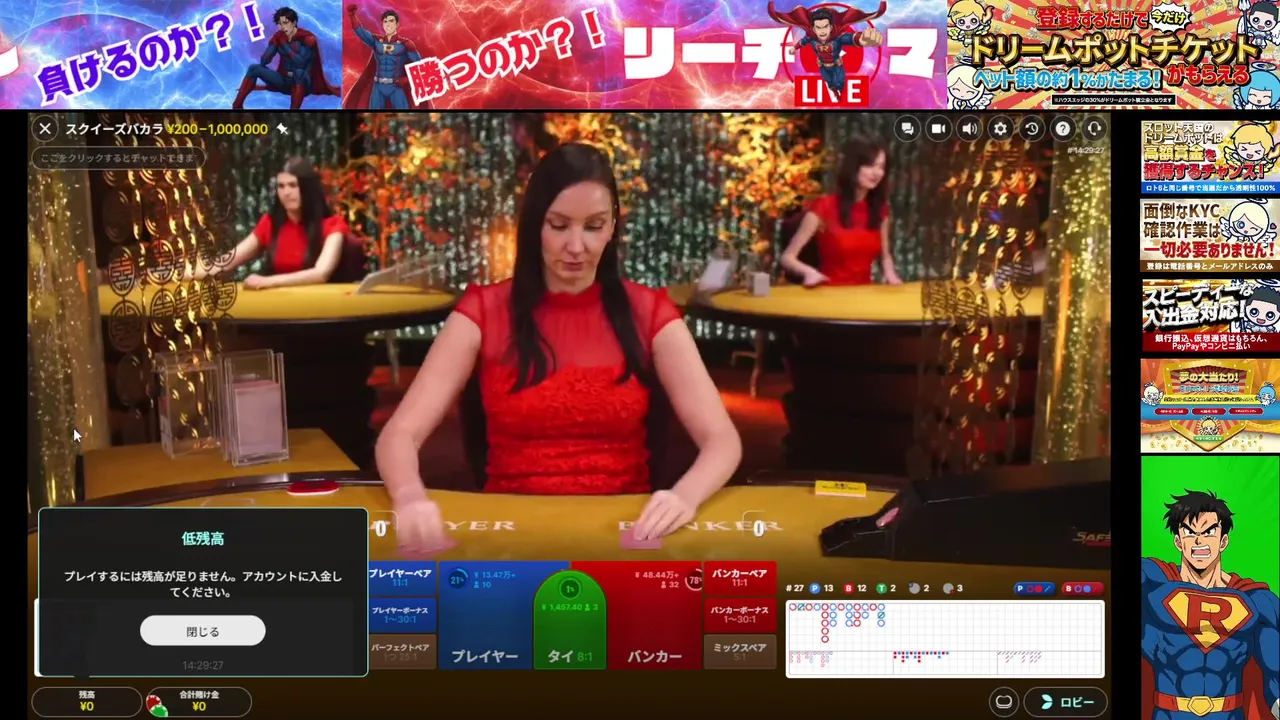This screenshot has width=1280, height=720.
Task: Go to the ロビー lobby
Action: (x=1066, y=702)
